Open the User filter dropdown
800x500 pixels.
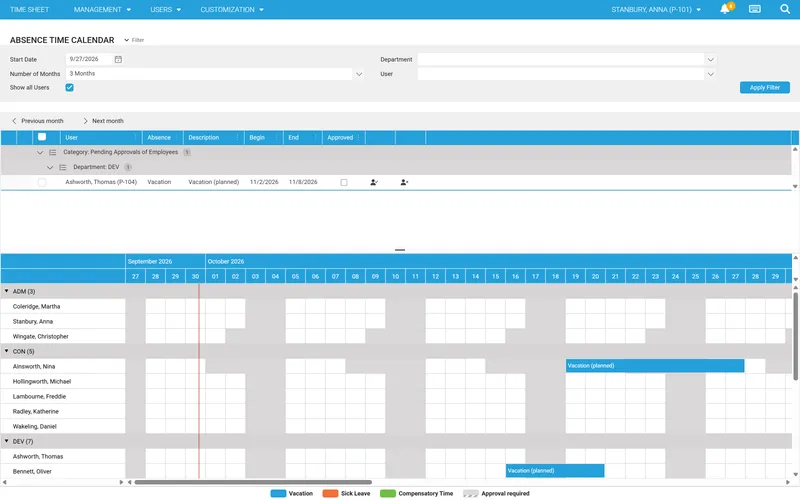(710, 74)
